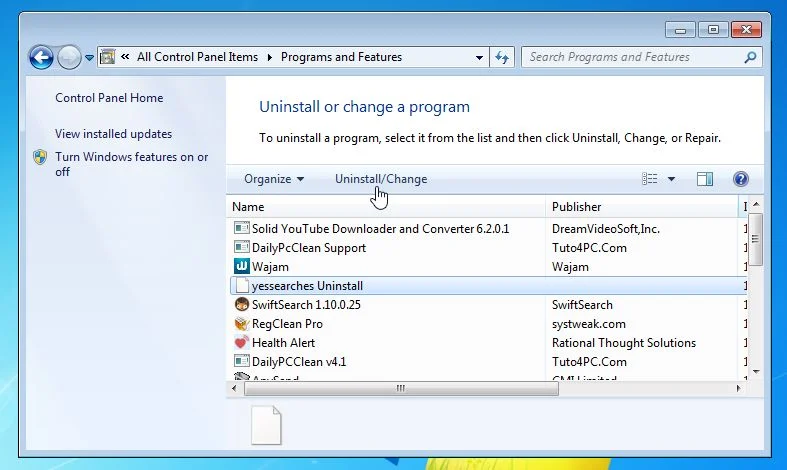Image resolution: width=787 pixels, height=470 pixels.
Task: Sort by the Name column header
Action: tap(385, 207)
